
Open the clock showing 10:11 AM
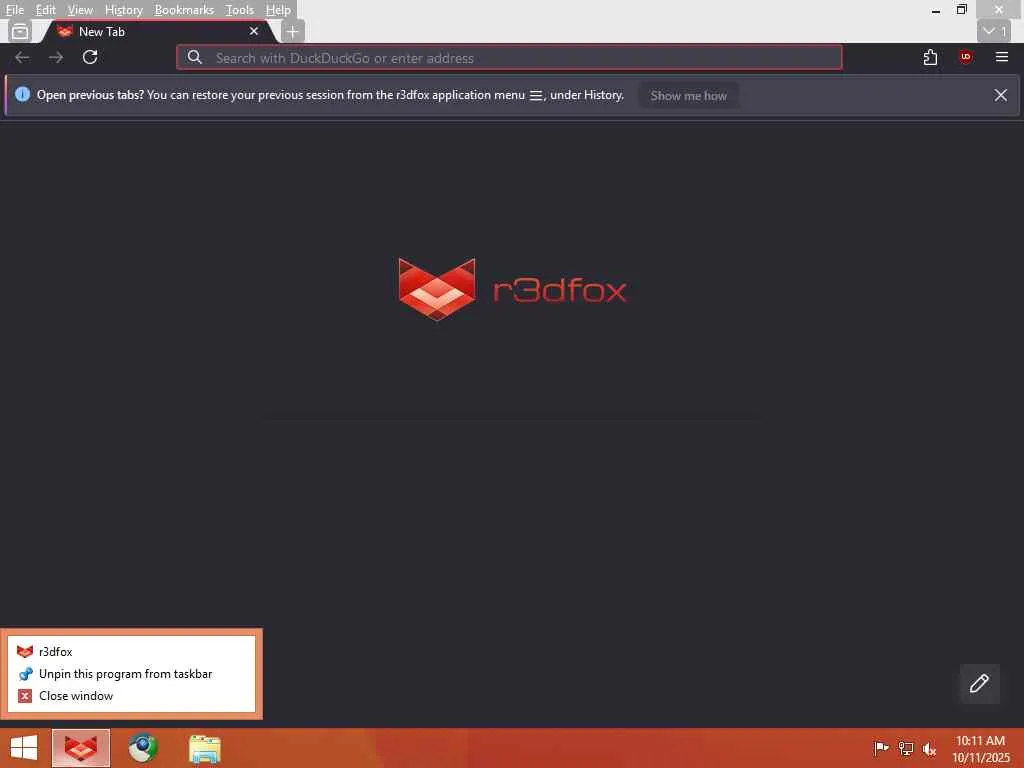coord(980,749)
